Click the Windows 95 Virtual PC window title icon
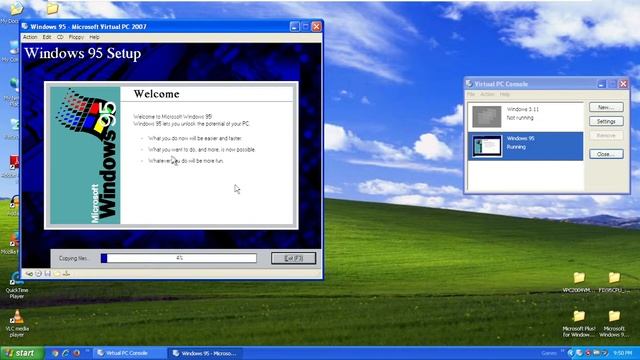Screen dimensions: 640x360 click(25, 27)
